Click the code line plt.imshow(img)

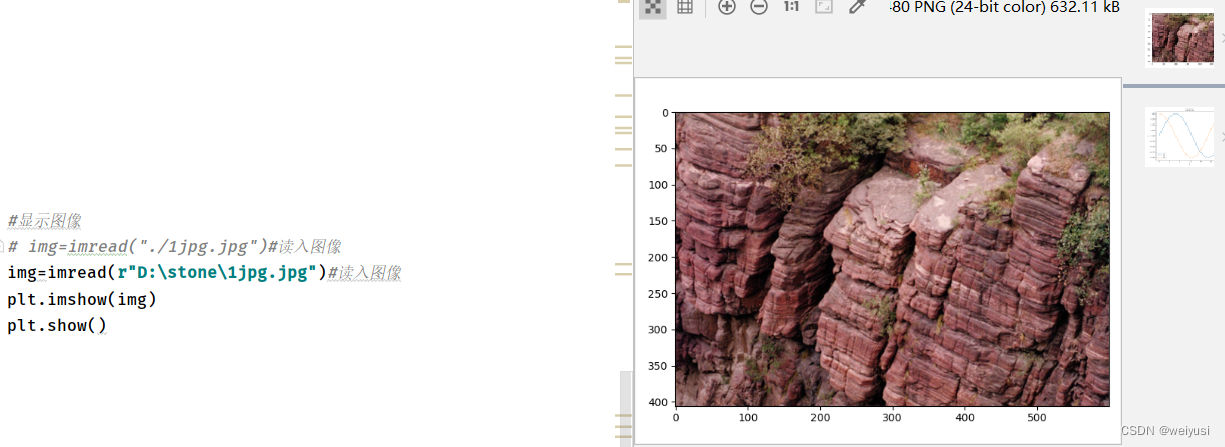click(x=82, y=299)
